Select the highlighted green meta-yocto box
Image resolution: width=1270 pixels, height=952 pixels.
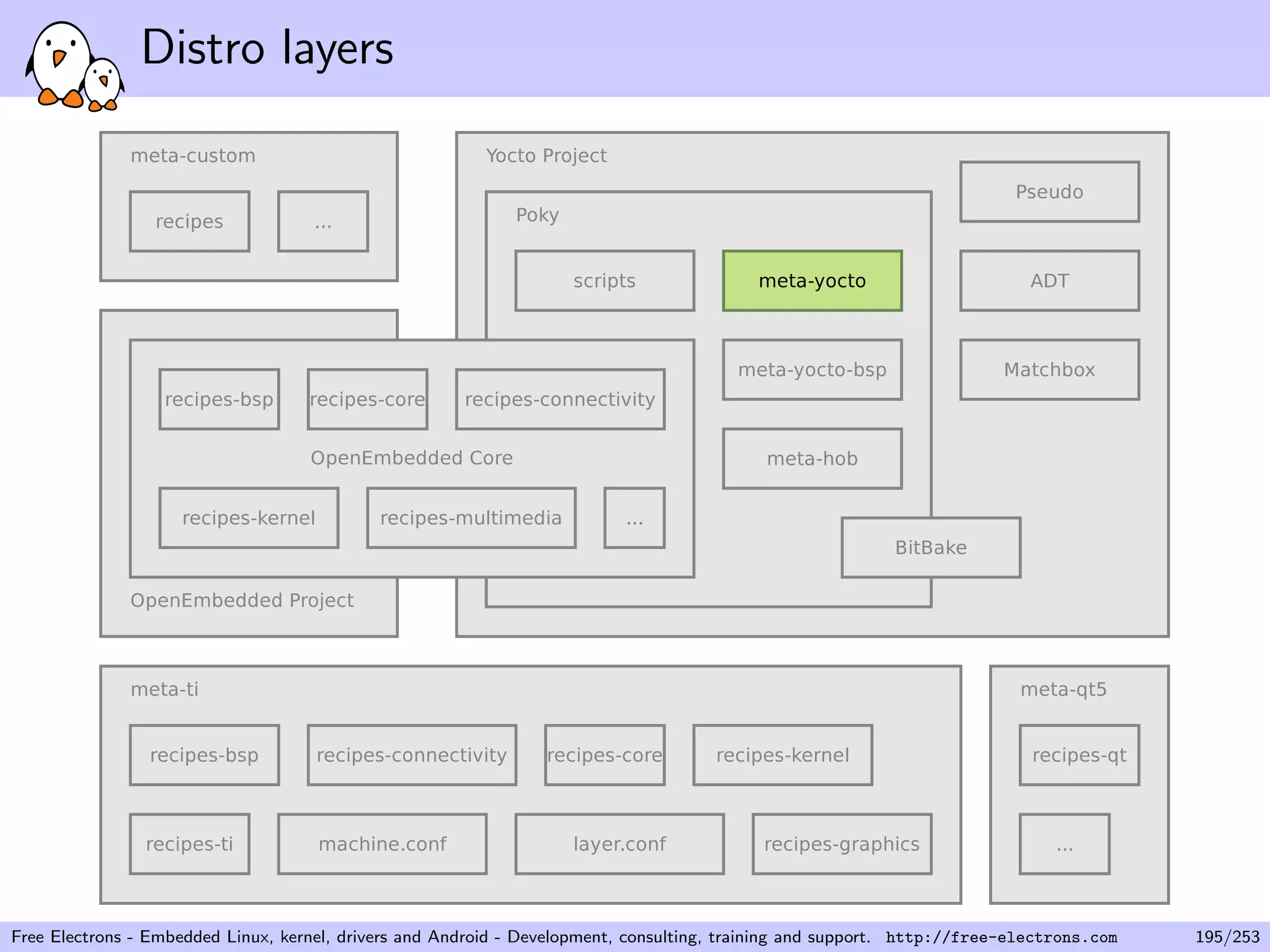(812, 281)
